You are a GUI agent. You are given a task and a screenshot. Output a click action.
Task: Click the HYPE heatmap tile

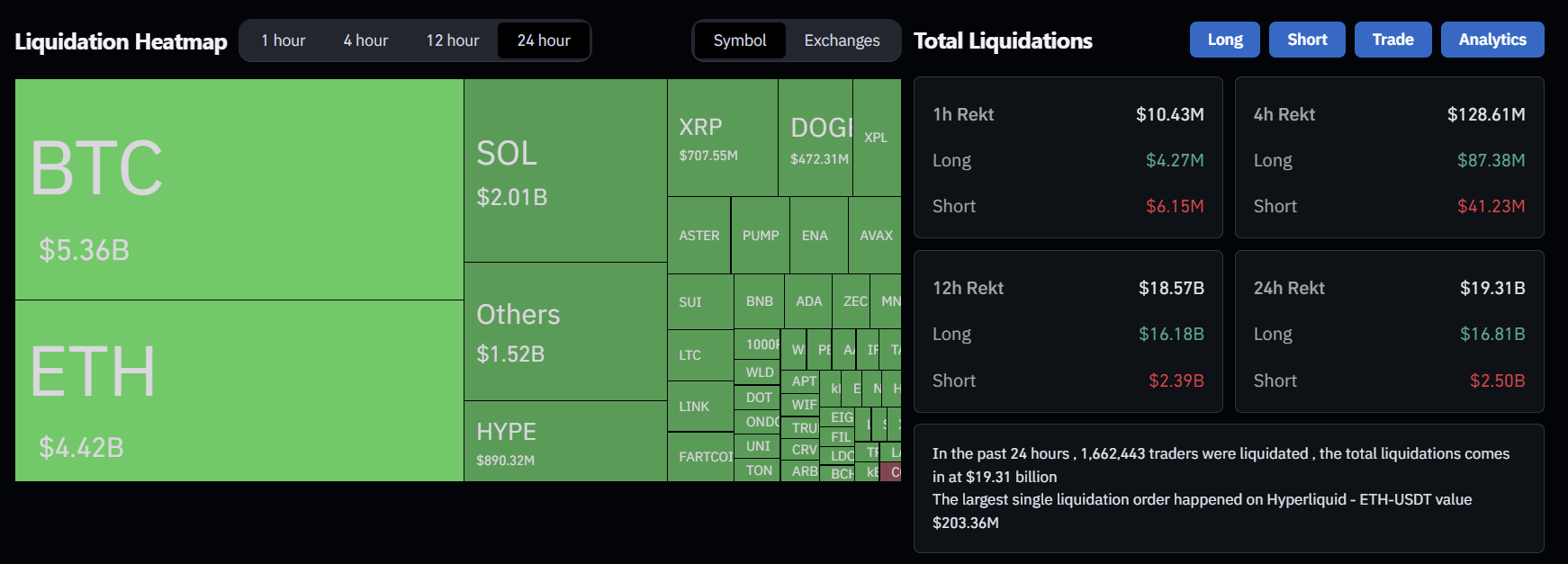(565, 441)
